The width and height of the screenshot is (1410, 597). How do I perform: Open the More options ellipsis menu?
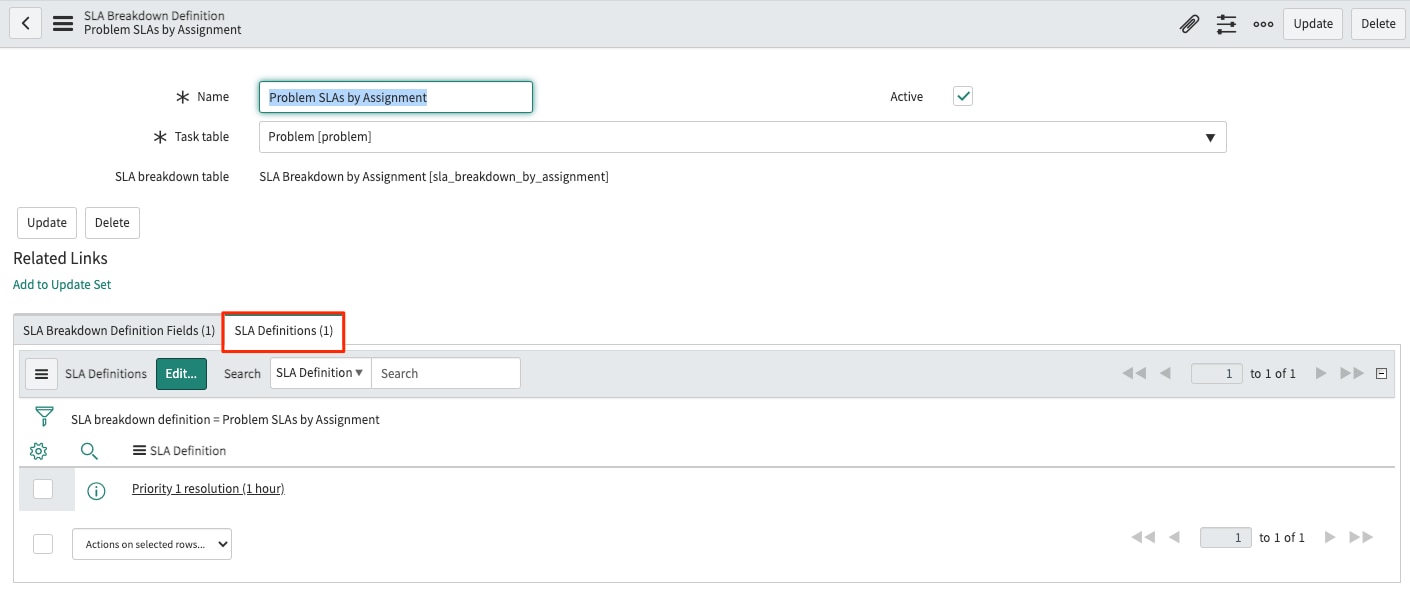tap(1263, 23)
